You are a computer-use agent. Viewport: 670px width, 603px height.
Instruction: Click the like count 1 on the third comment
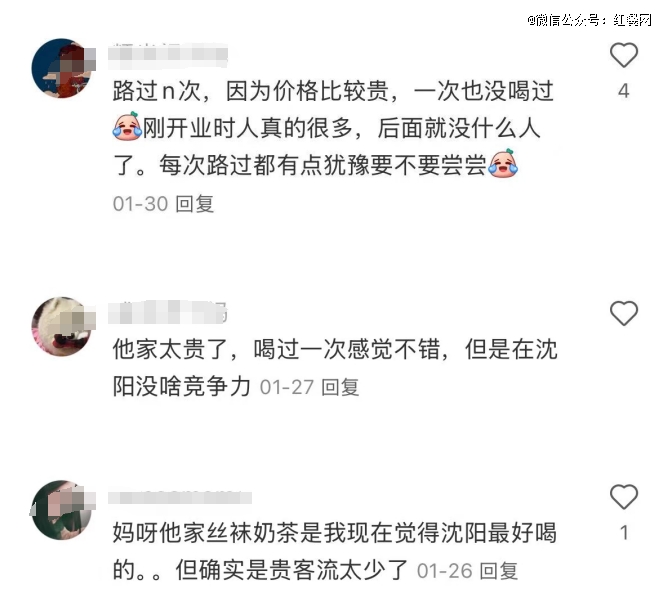click(624, 533)
